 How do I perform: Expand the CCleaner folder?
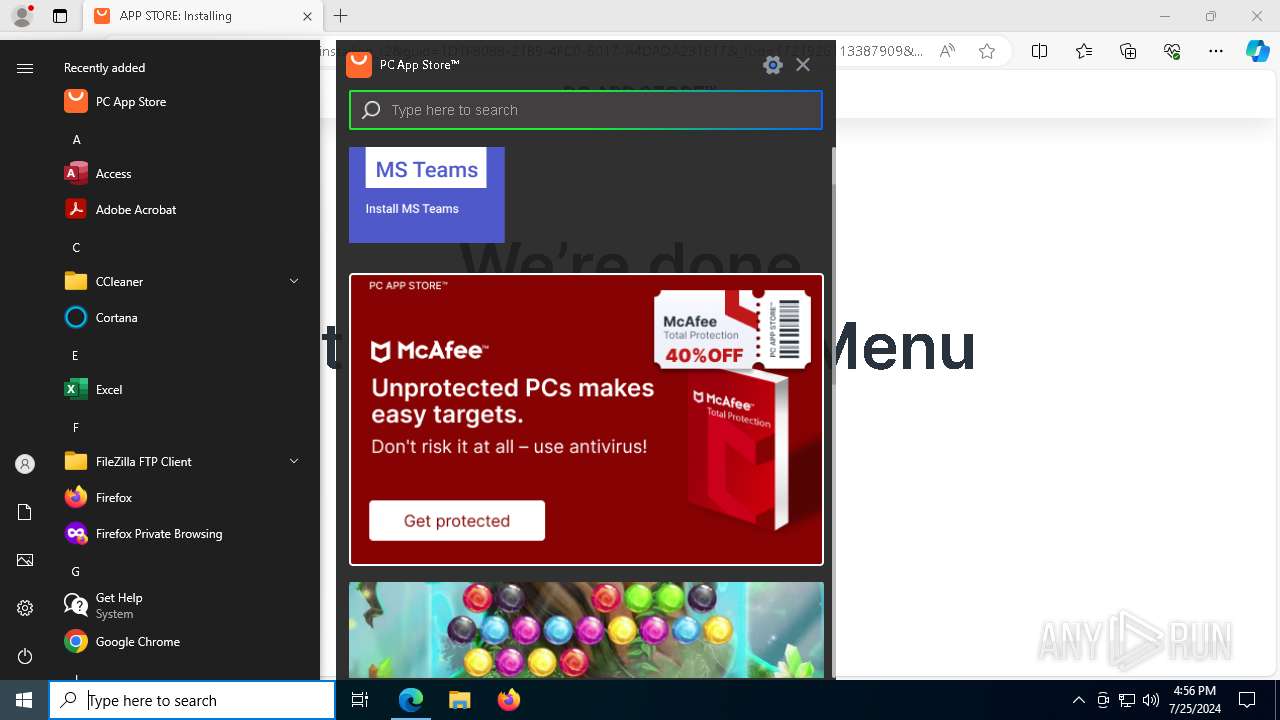pos(183,281)
